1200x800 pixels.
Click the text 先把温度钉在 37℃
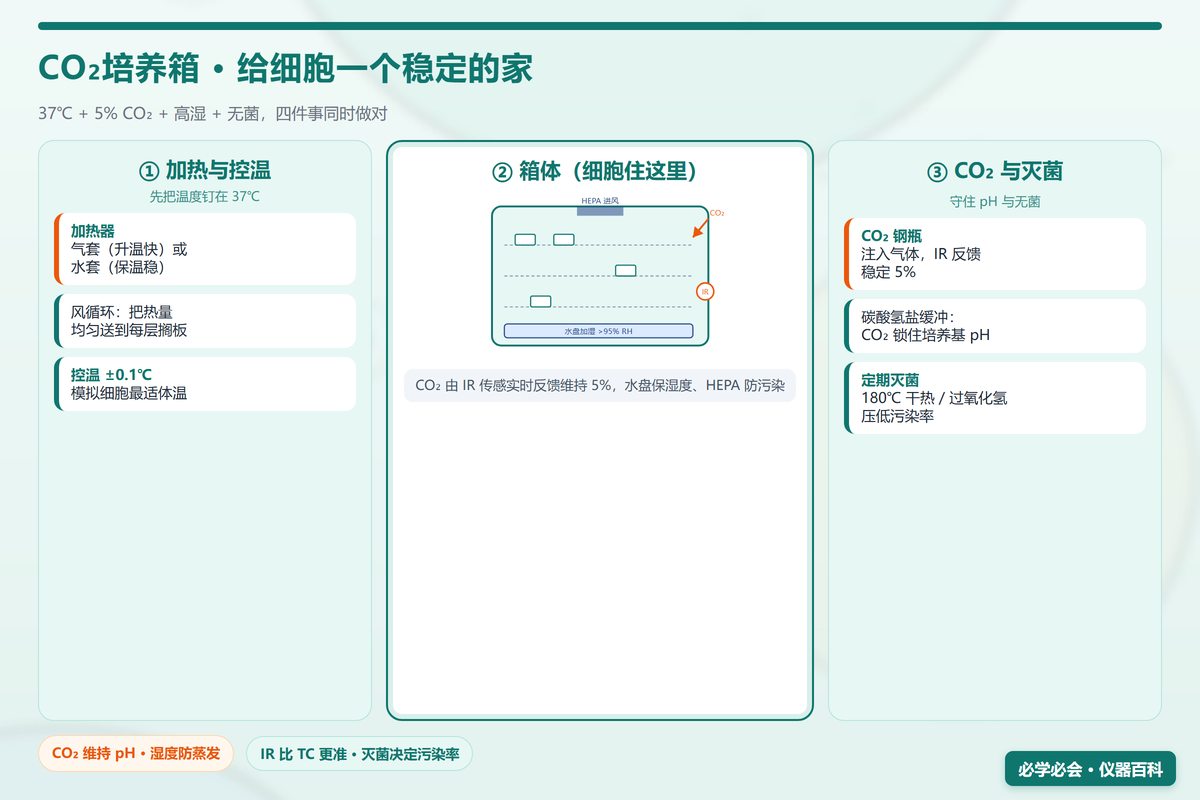point(205,197)
